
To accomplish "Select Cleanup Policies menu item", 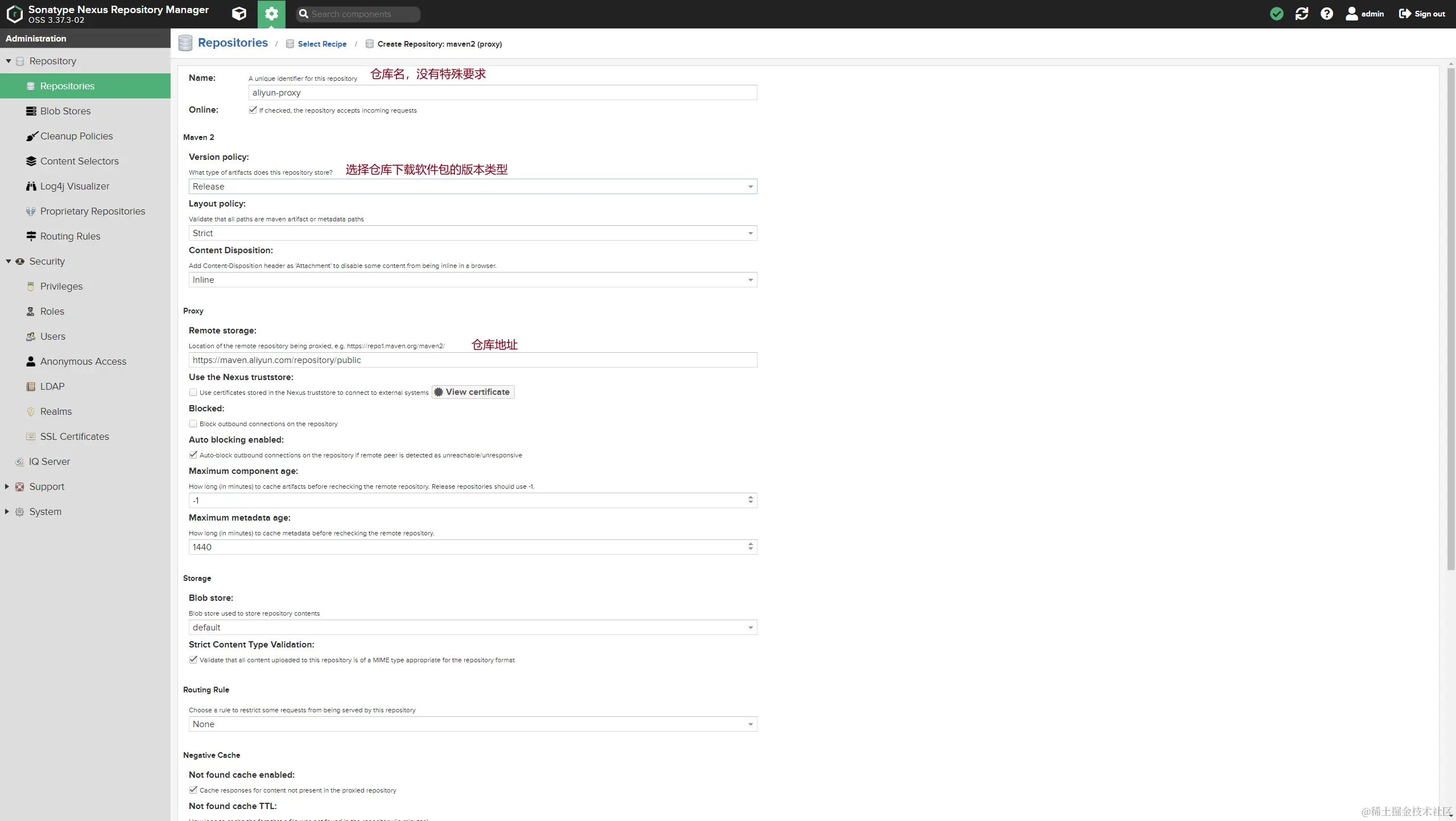I will tap(76, 136).
